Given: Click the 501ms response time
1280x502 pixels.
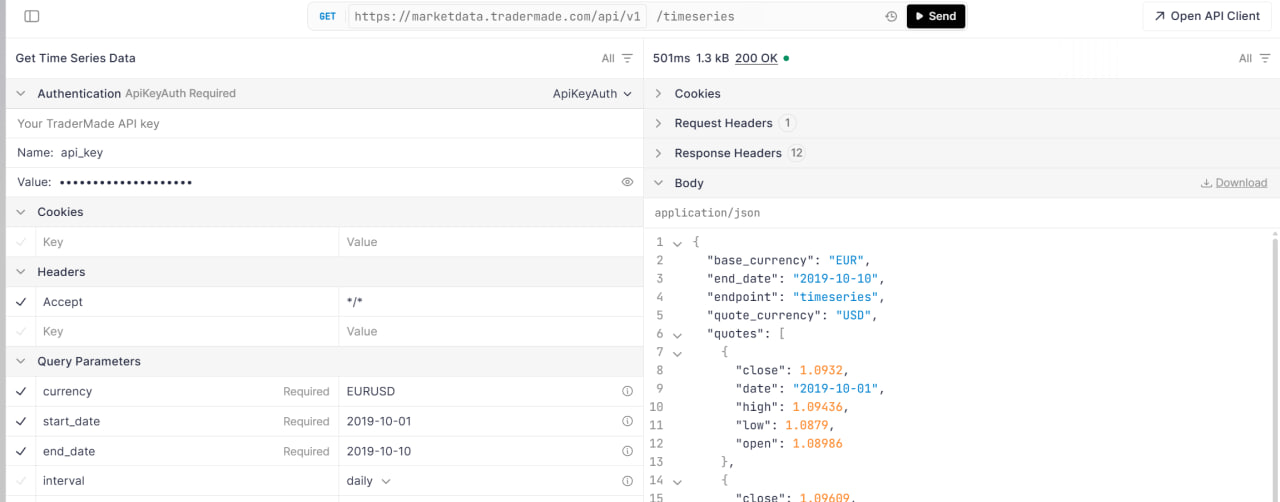Looking at the screenshot, I should tap(671, 58).
